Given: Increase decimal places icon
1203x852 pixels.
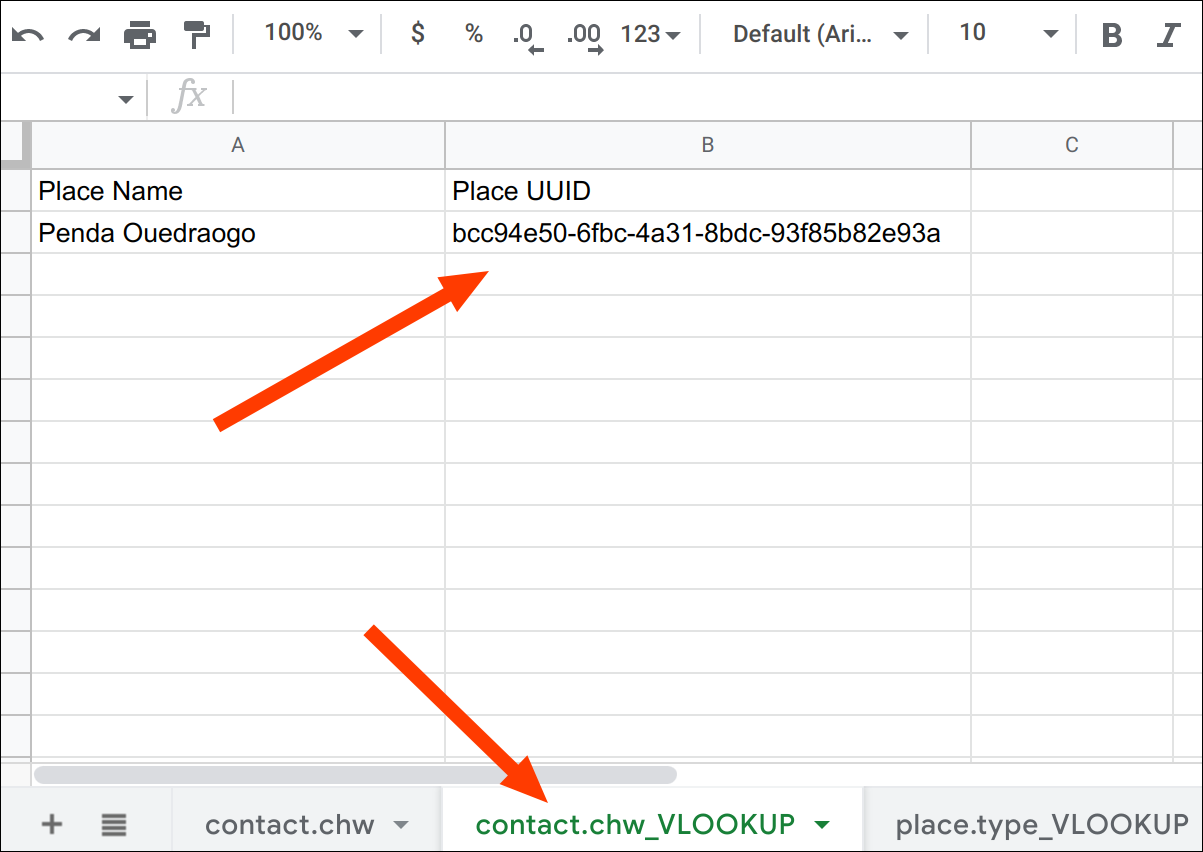Looking at the screenshot, I should 585,36.
